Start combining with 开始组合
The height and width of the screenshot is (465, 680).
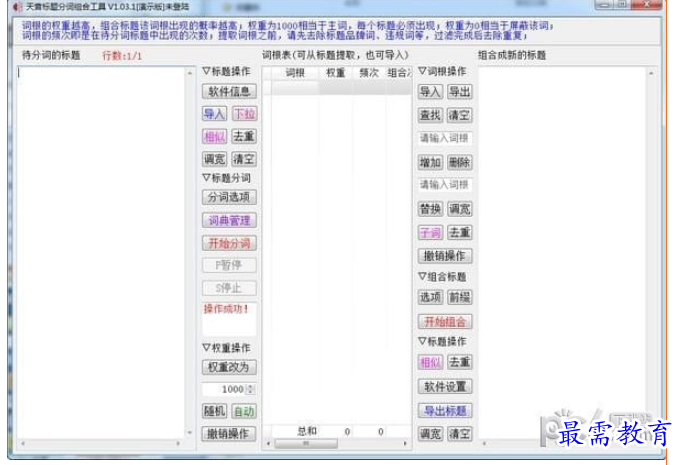445,322
